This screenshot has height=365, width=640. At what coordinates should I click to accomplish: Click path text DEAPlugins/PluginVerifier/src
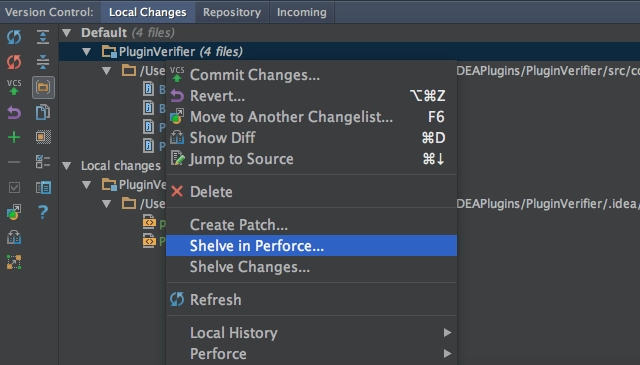tap(543, 71)
